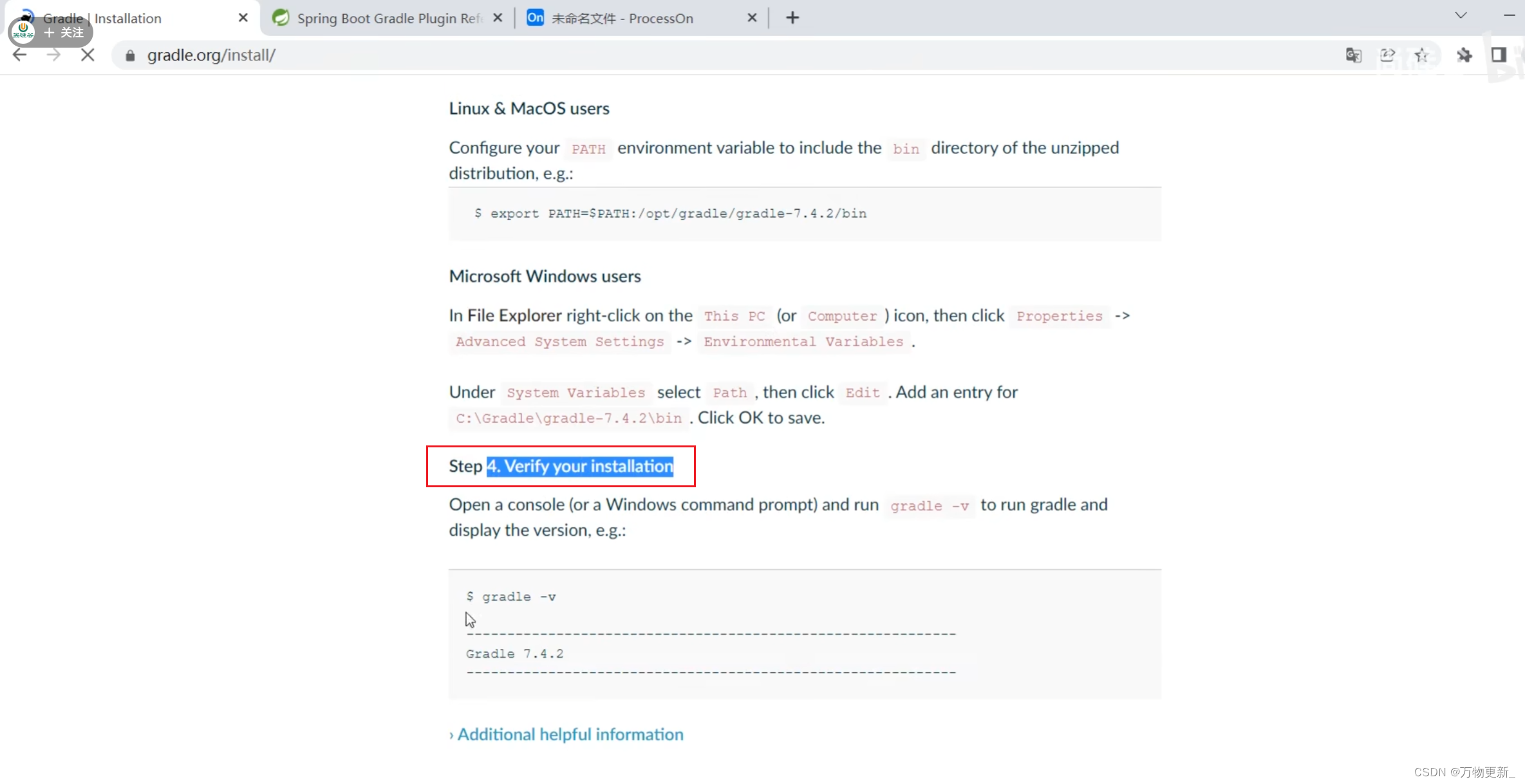
Task: Click the forward navigation arrow
Action: click(x=53, y=55)
